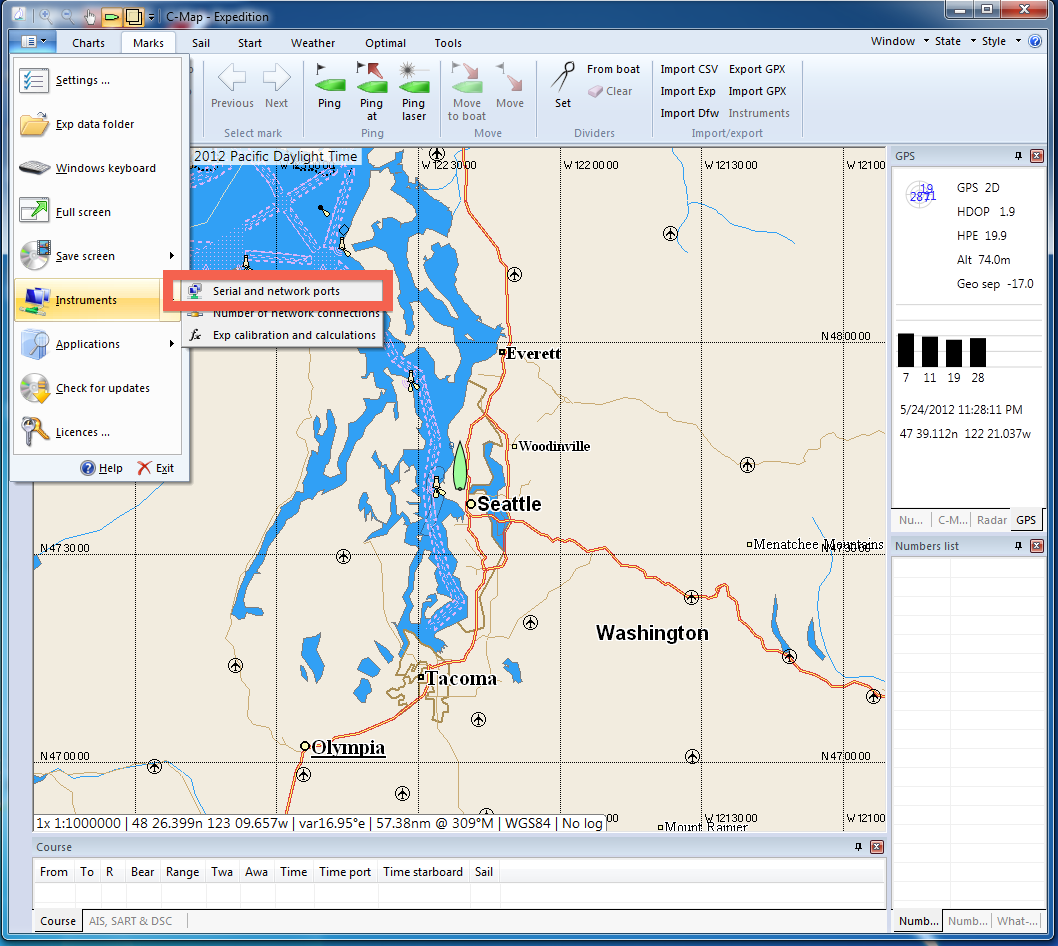Expand the Style dropdown
The width and height of the screenshot is (1058, 946).
(1001, 41)
